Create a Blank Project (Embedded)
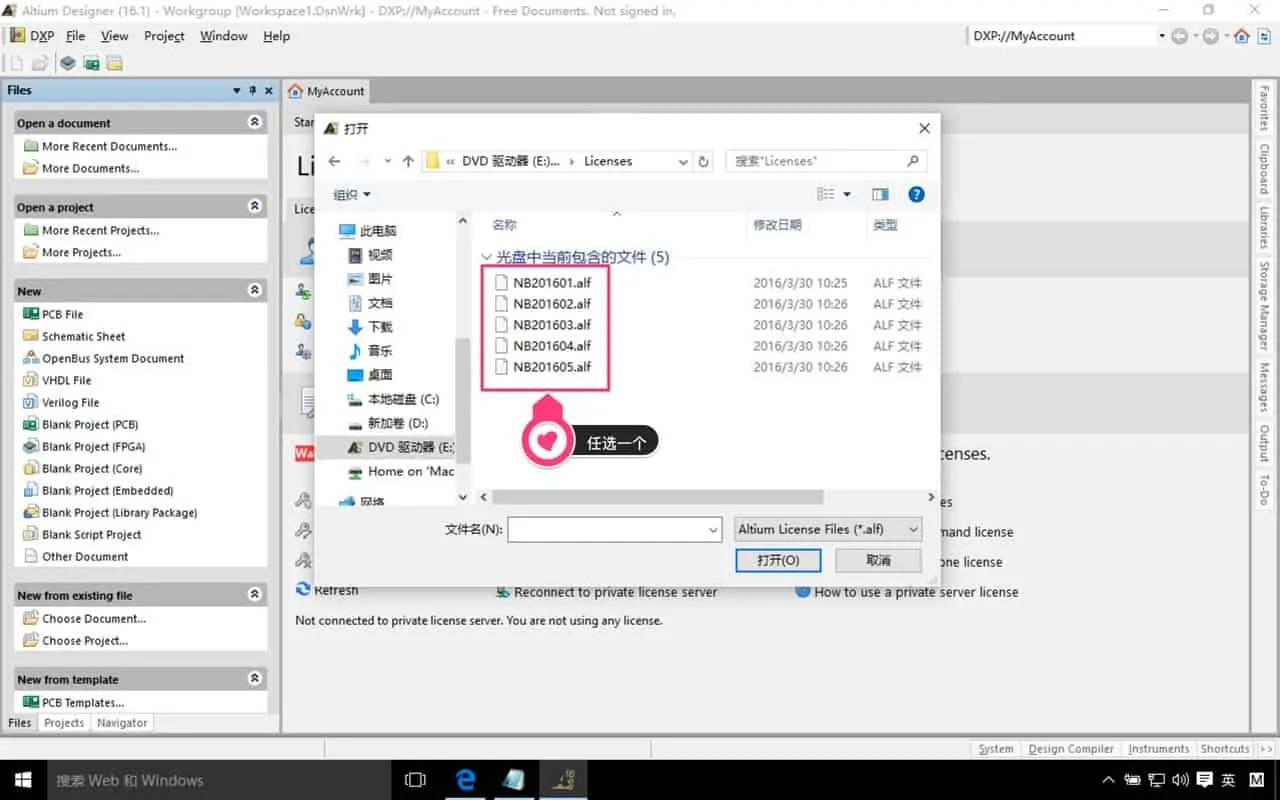1280x800 pixels. [107, 490]
